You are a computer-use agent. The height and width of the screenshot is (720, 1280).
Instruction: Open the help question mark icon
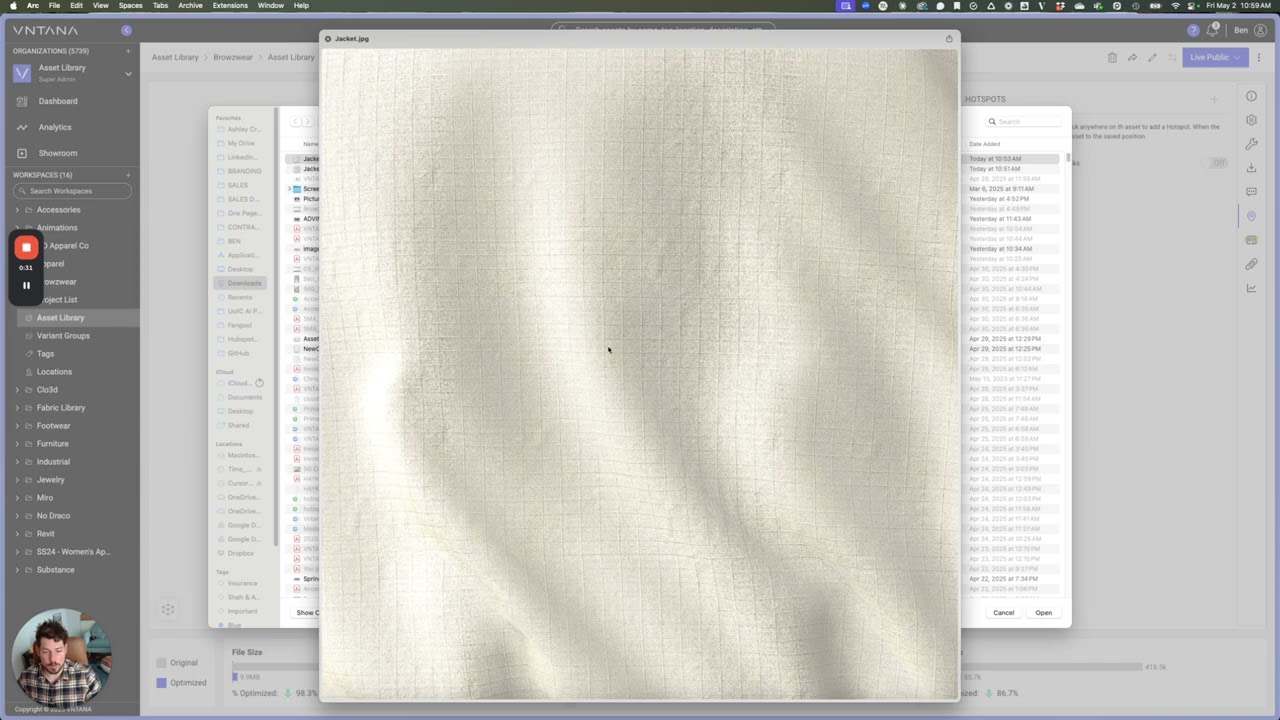point(1193,31)
